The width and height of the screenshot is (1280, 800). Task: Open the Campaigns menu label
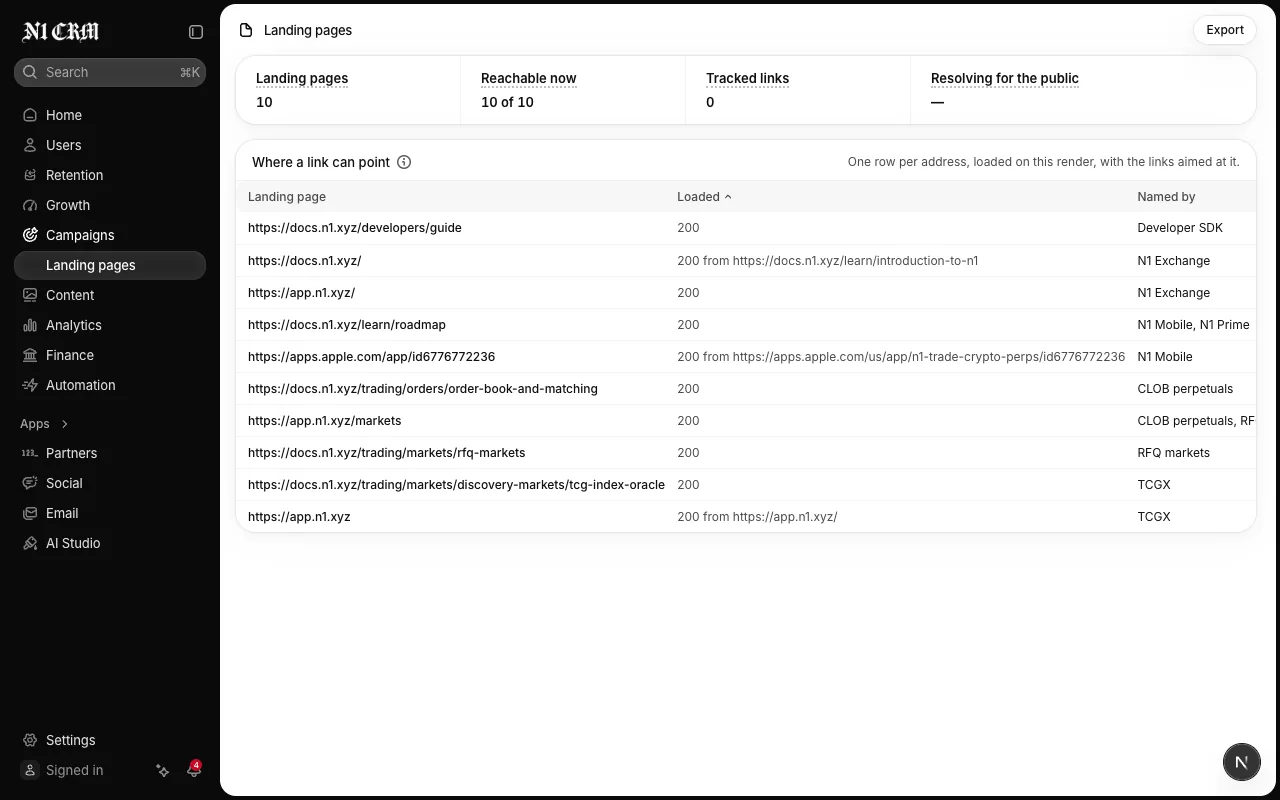pyautogui.click(x=80, y=235)
